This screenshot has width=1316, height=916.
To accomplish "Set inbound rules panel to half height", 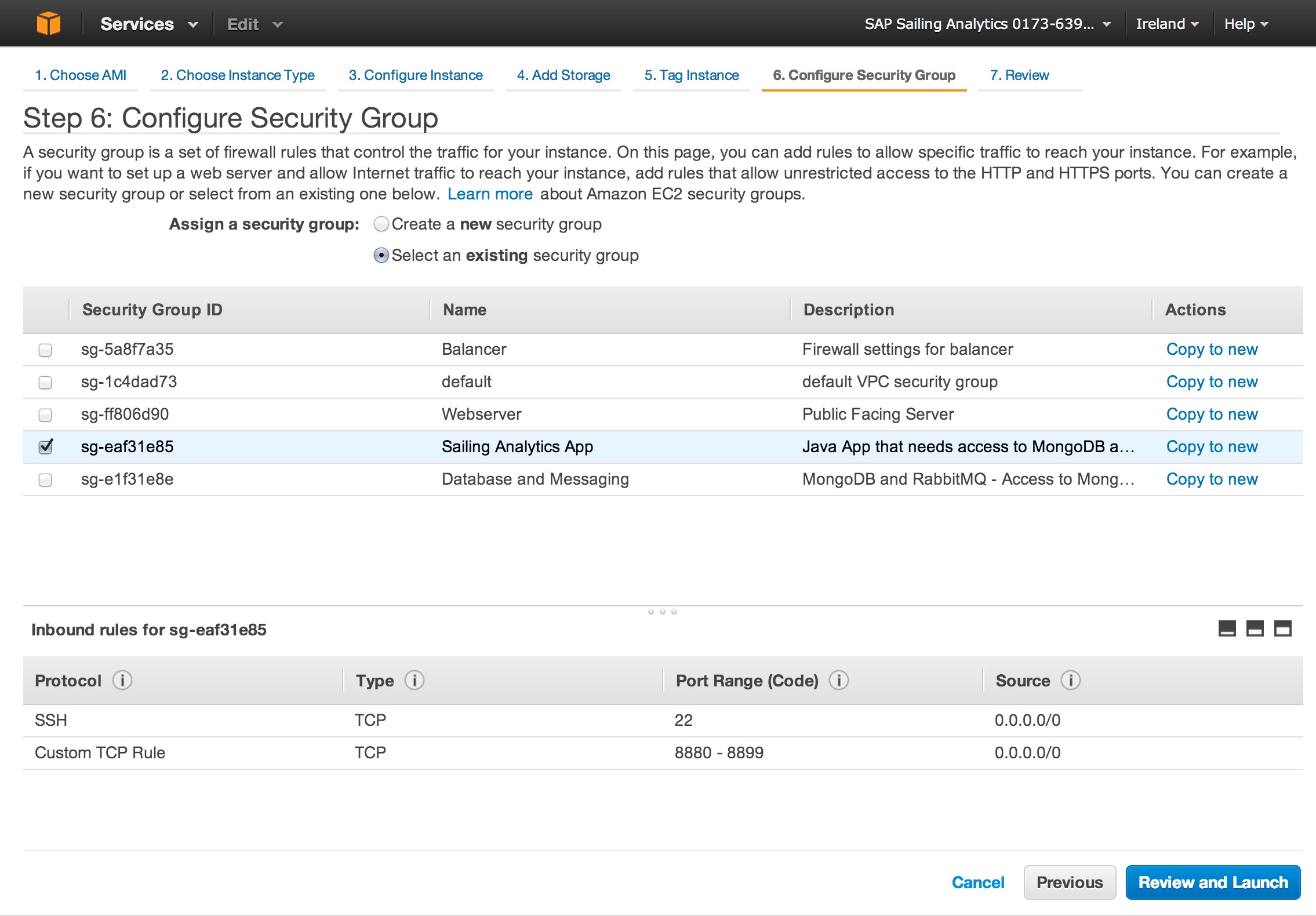I will pyautogui.click(x=1255, y=629).
